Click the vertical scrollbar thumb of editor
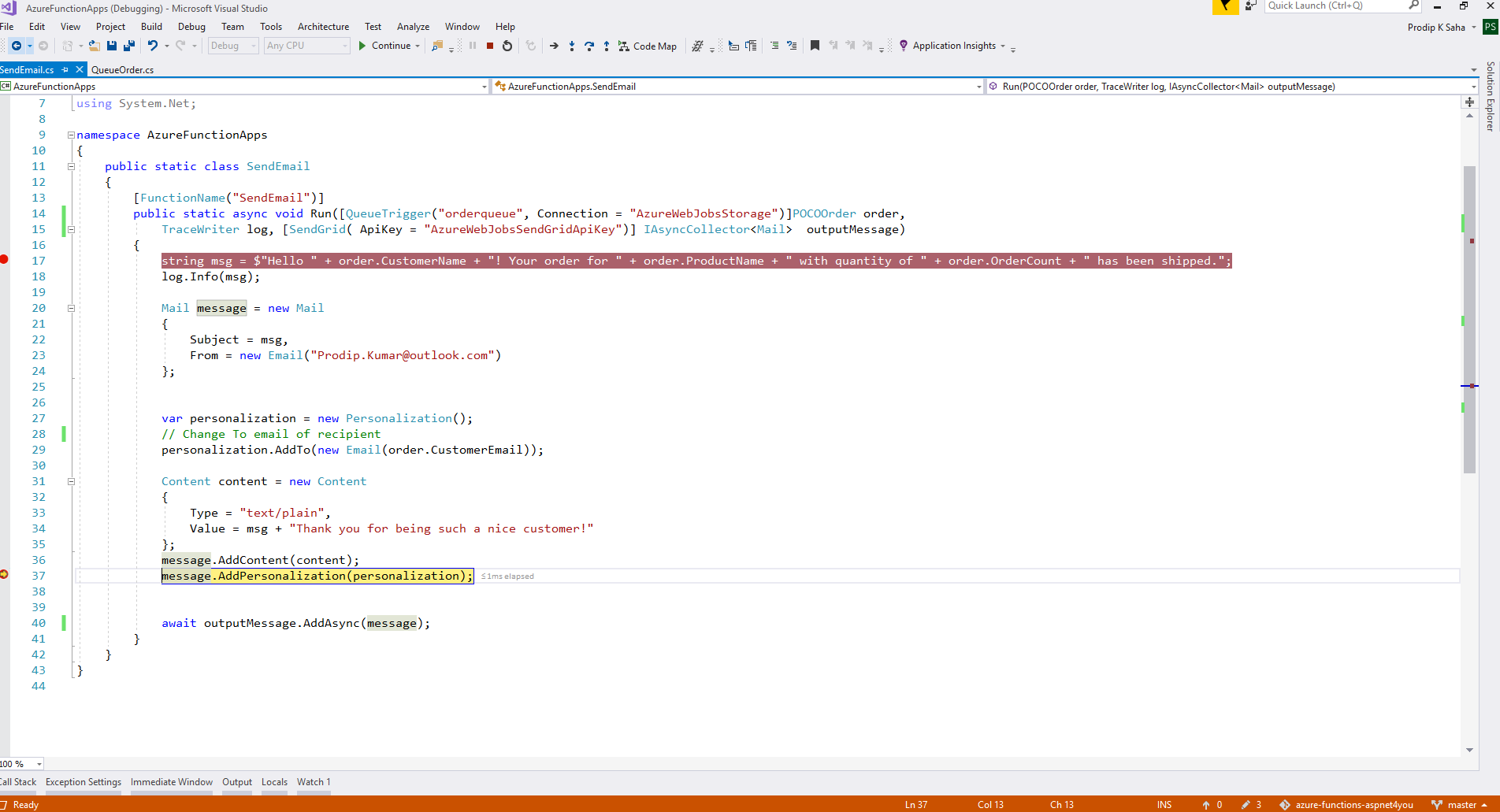The height and width of the screenshot is (812, 1500). [x=1469, y=319]
